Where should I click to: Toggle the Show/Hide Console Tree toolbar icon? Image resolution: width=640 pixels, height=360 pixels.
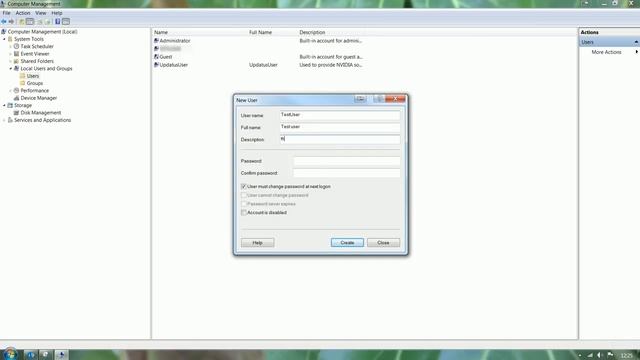[x=30, y=21]
